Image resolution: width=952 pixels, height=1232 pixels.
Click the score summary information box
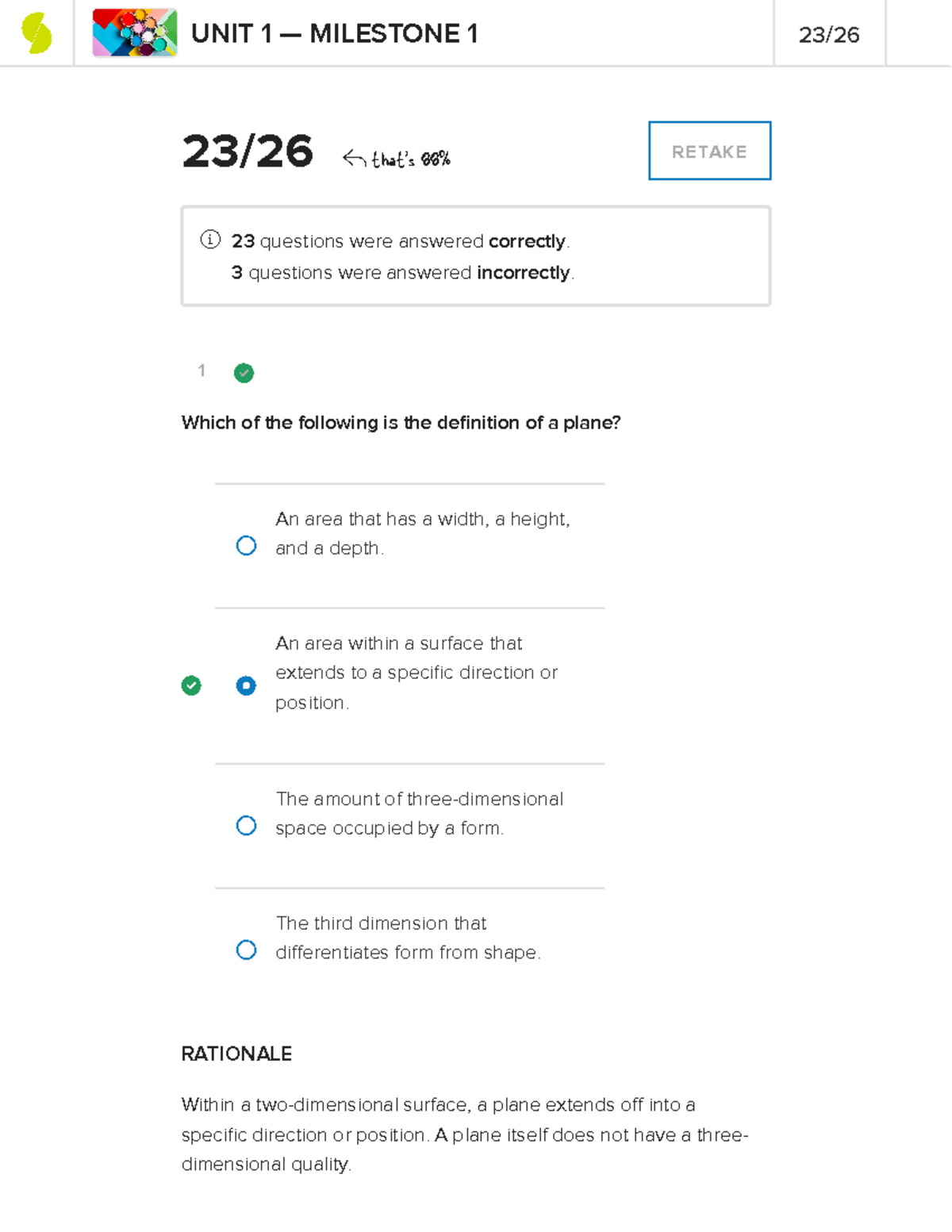476,254
